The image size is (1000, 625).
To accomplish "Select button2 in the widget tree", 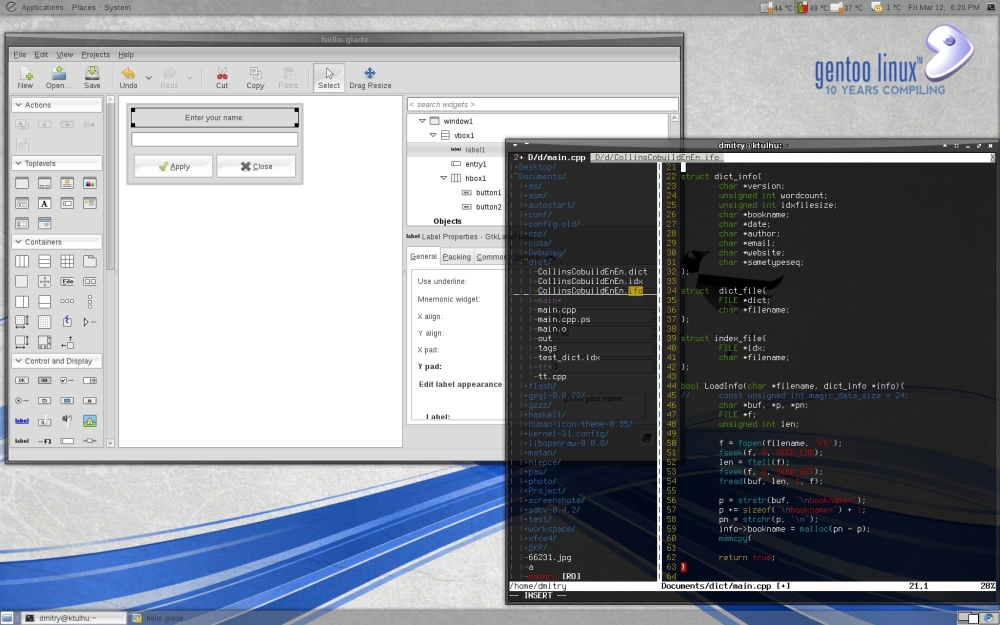I will coord(489,207).
